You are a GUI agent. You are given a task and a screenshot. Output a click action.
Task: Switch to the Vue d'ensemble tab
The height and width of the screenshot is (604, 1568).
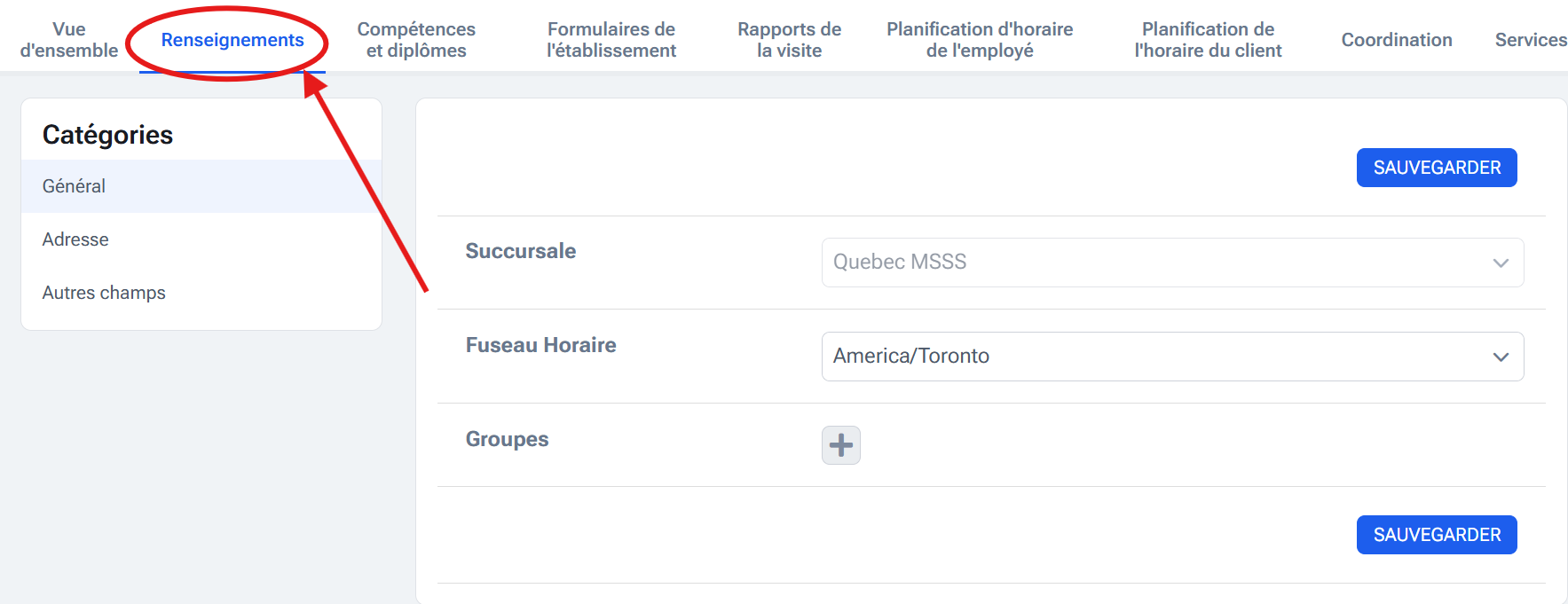(x=69, y=40)
